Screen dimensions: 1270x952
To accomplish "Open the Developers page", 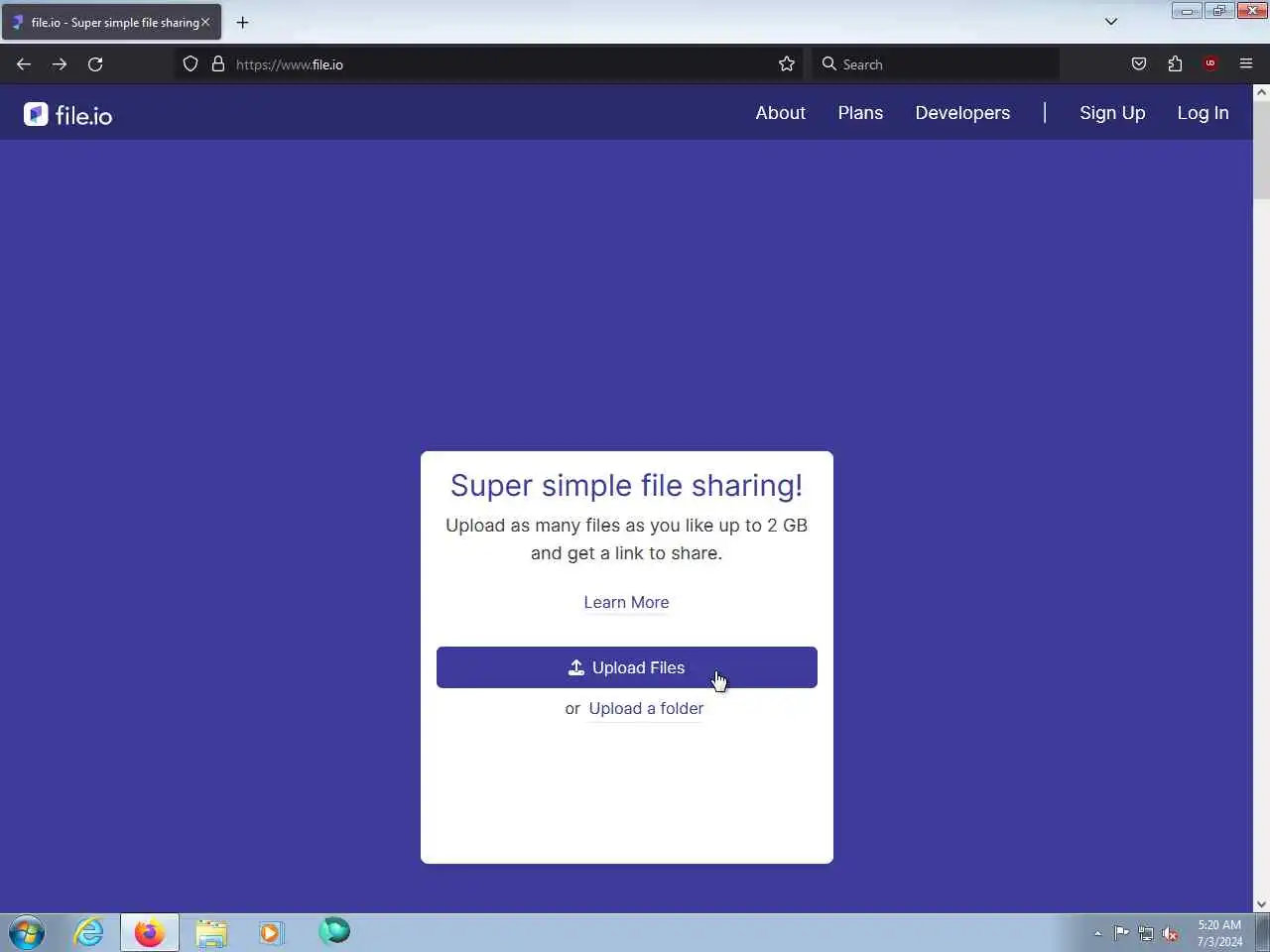I will [x=962, y=113].
